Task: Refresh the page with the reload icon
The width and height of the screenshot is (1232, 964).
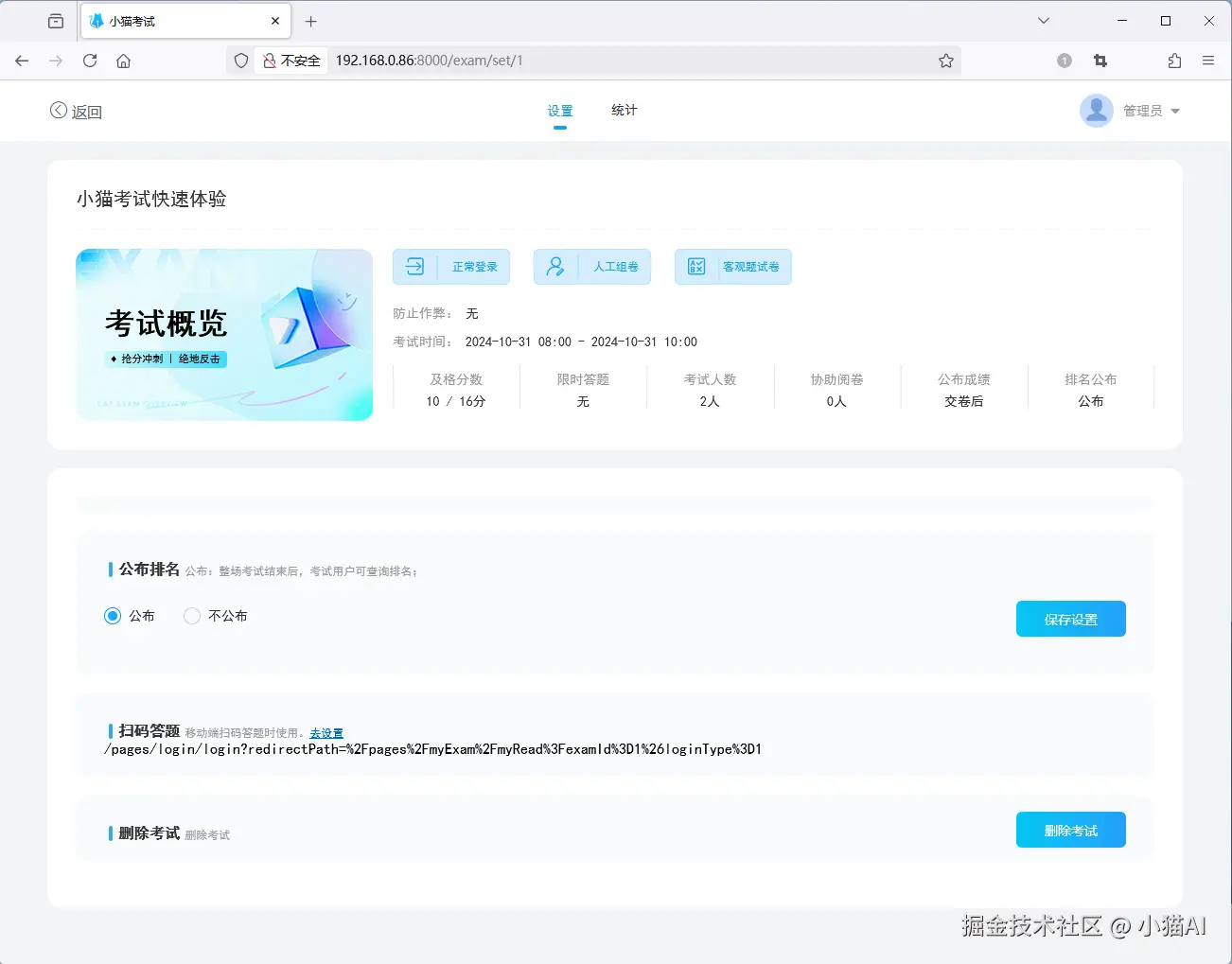Action: tap(89, 61)
